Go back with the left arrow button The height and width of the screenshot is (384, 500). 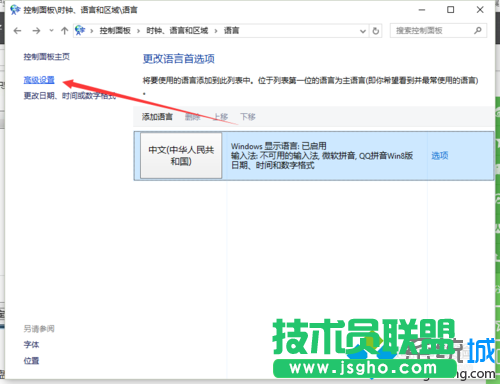(x=17, y=31)
